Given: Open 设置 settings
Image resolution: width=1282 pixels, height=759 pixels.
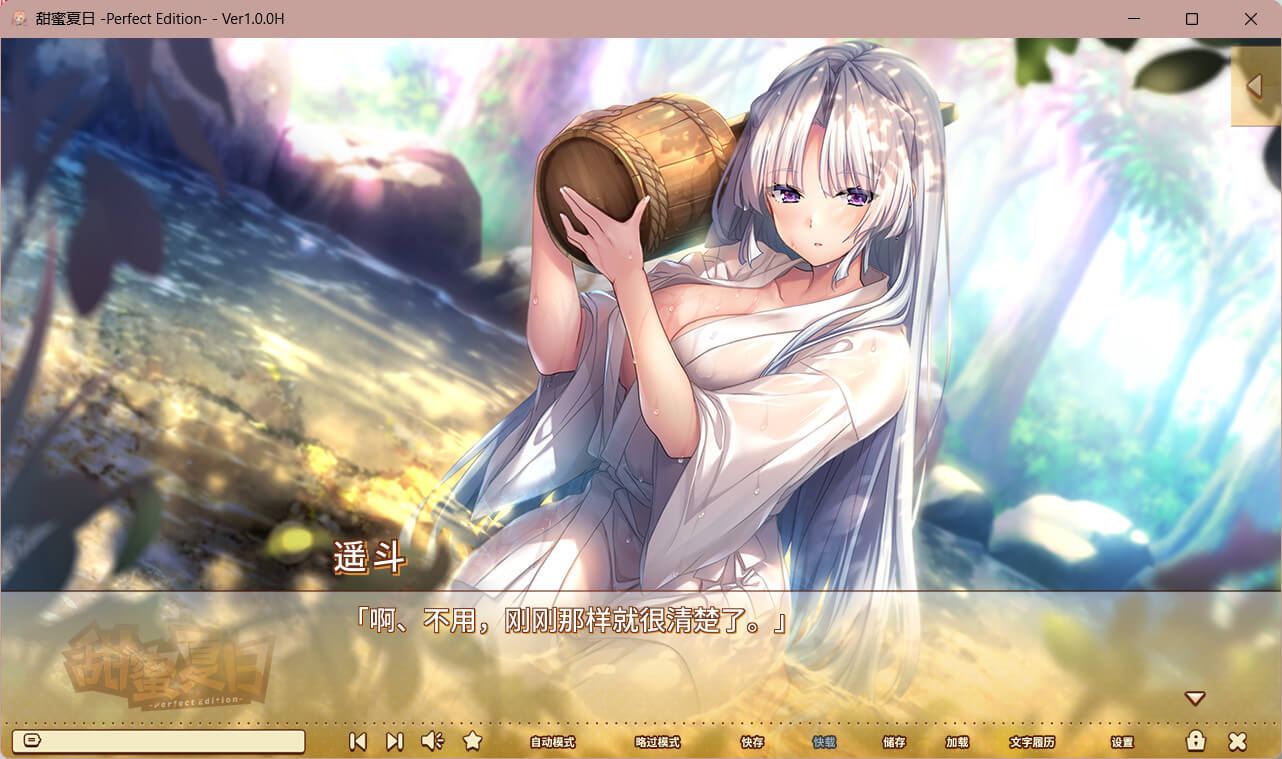Looking at the screenshot, I should [x=1122, y=743].
